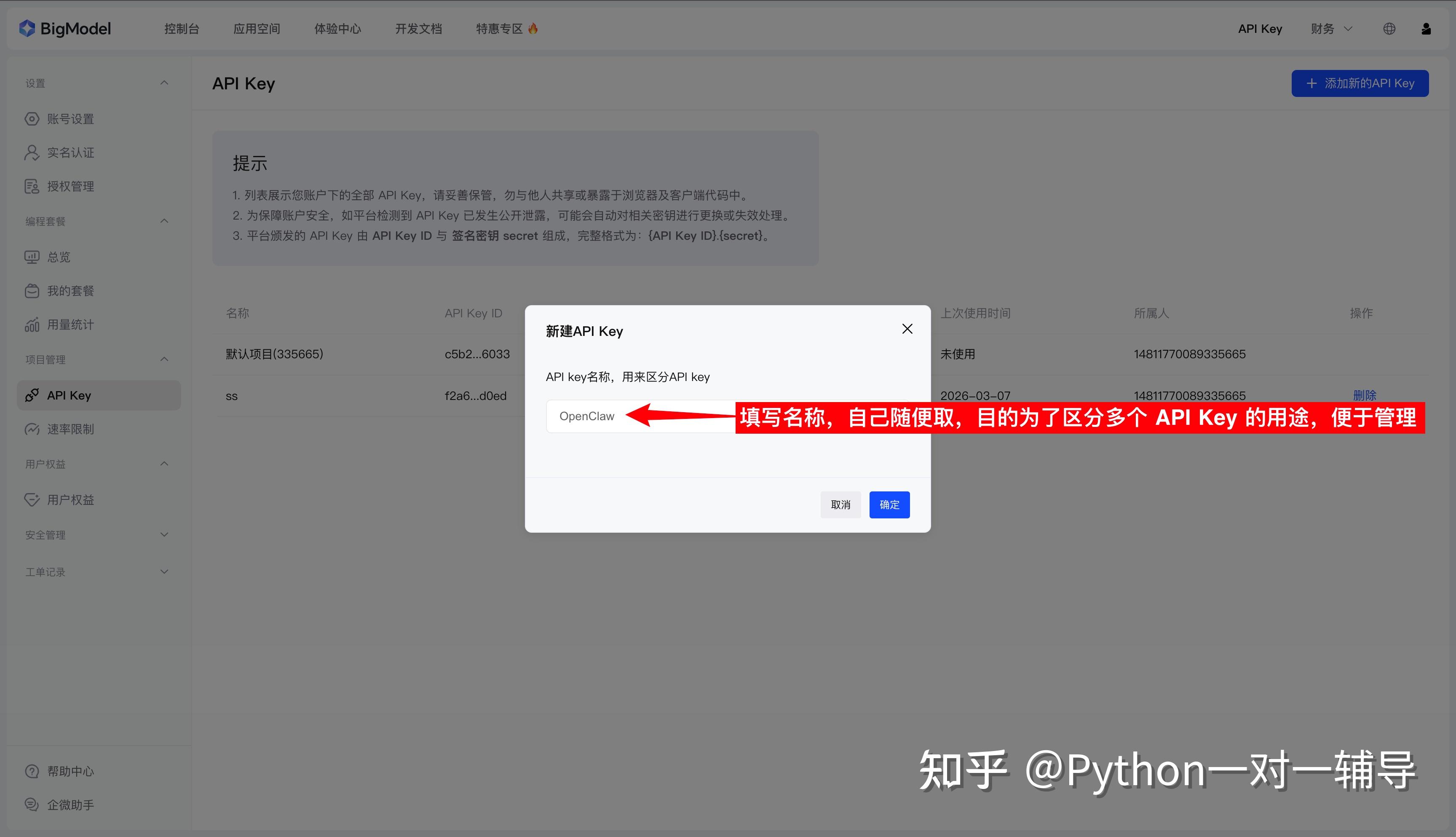The width and height of the screenshot is (1456, 837).
Task: Click 删除 link for ss key
Action: point(1364,395)
